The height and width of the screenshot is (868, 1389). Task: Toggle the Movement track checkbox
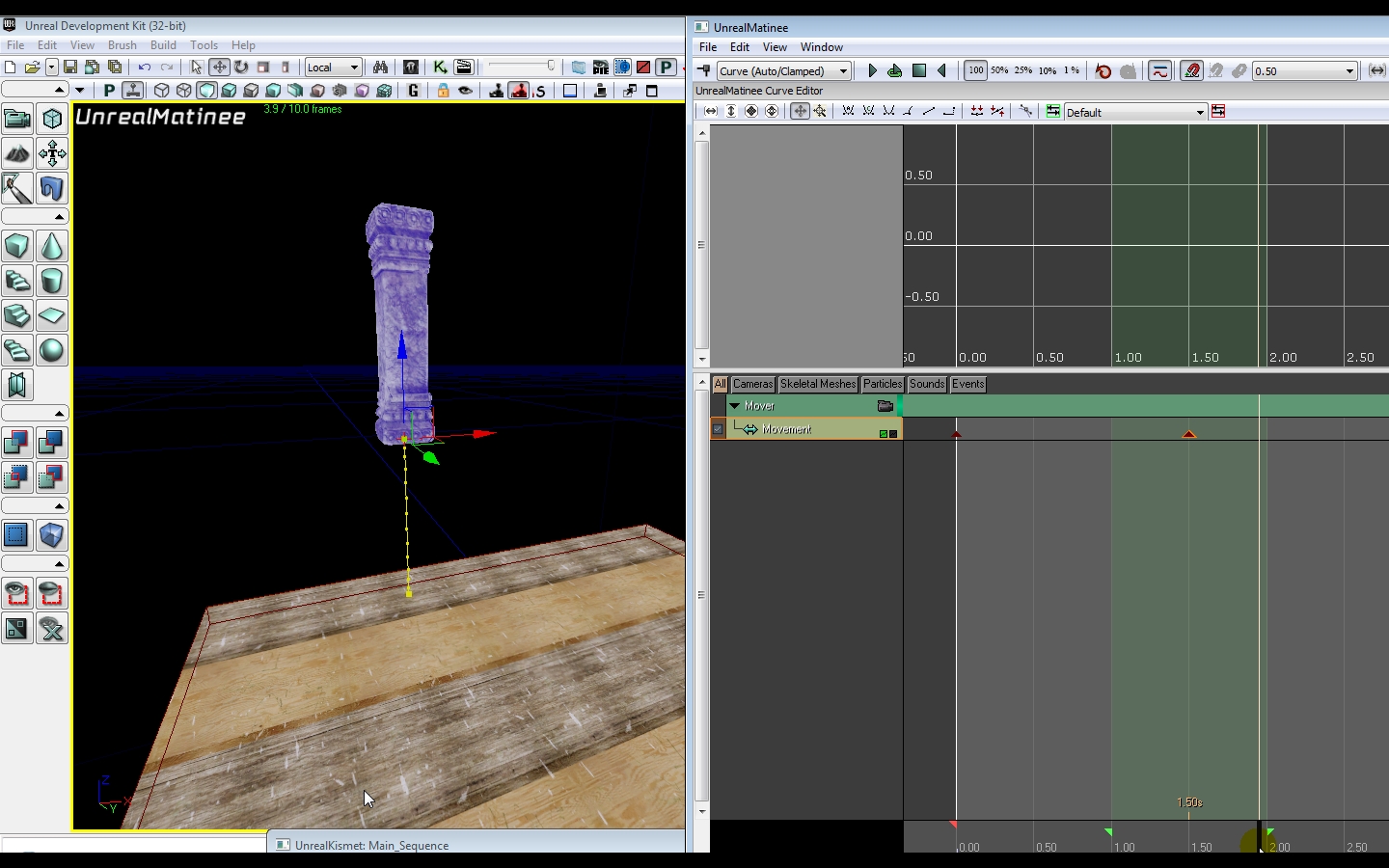point(718,429)
